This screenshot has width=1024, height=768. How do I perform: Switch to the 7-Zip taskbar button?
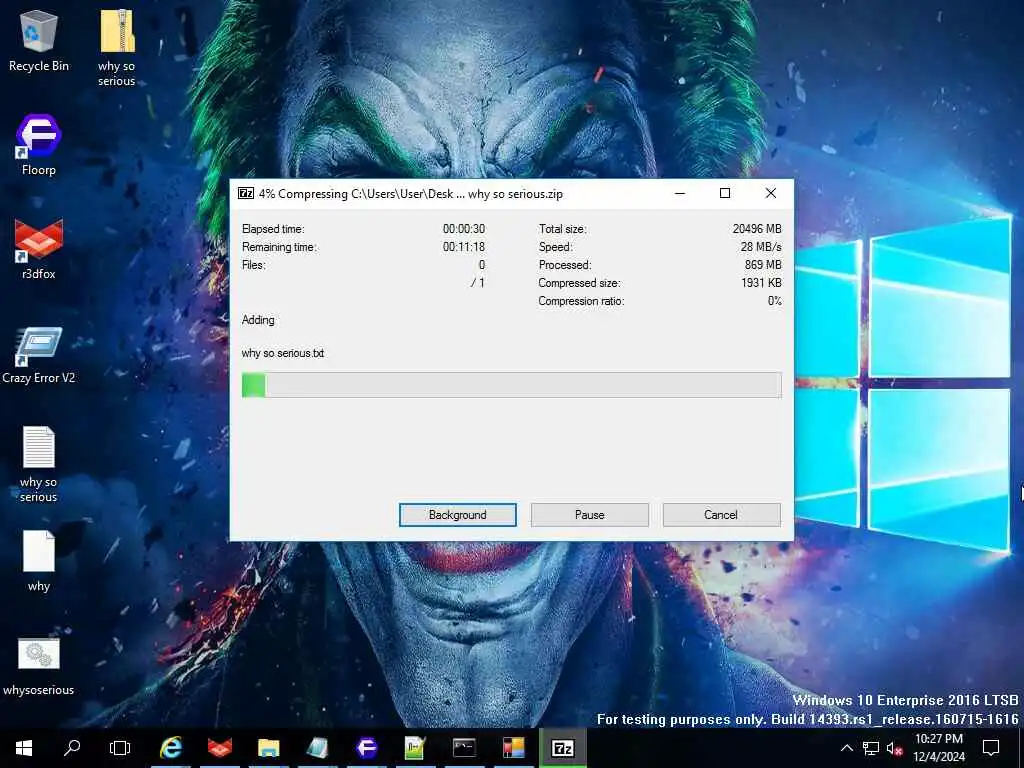(562, 748)
